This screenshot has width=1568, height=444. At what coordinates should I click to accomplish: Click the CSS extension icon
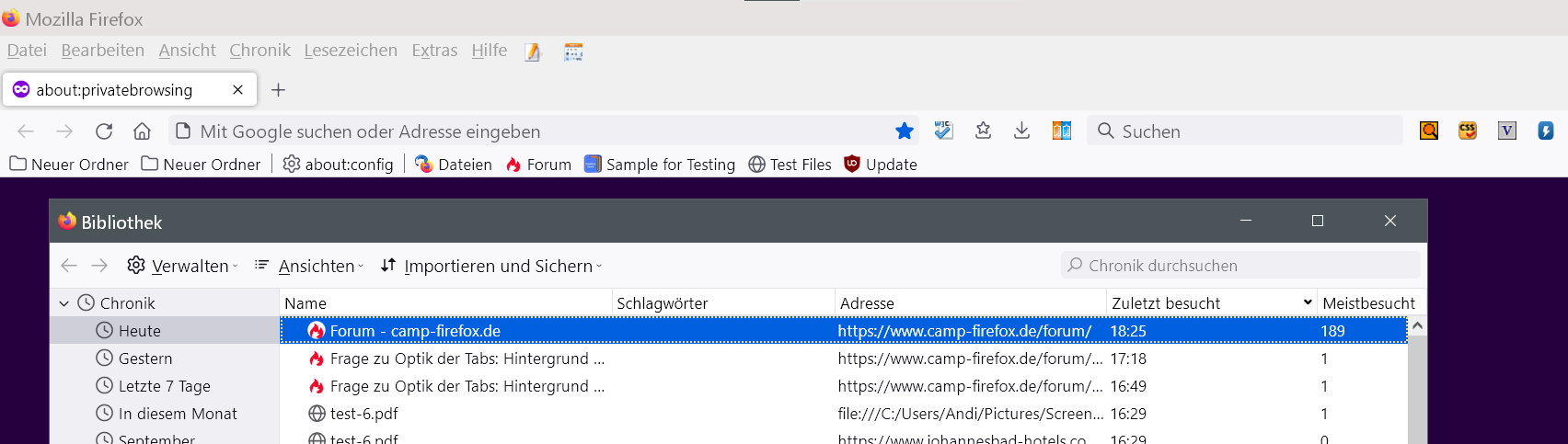(1468, 131)
